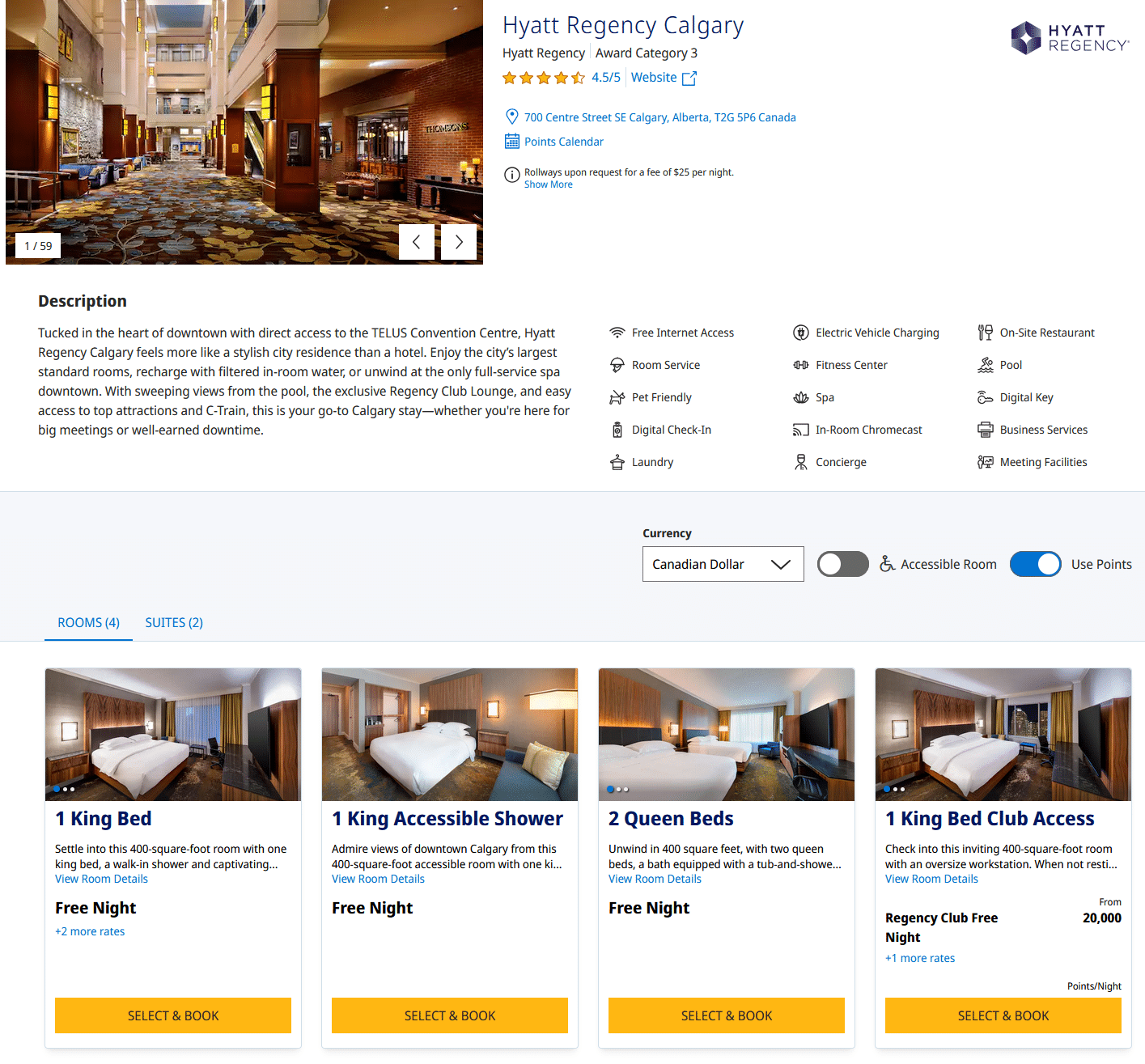Switch to the SUITES (2) tab

pos(174,622)
